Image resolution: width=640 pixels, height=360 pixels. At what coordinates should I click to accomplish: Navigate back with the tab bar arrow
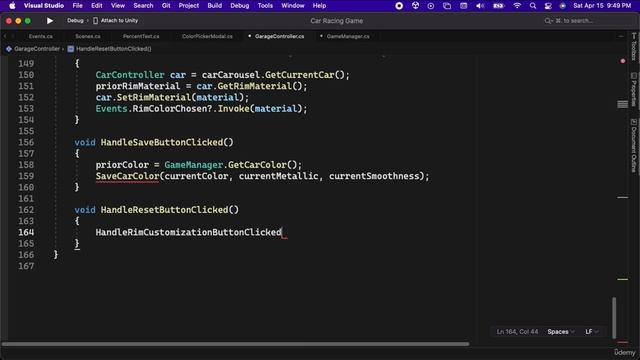pos(5,36)
